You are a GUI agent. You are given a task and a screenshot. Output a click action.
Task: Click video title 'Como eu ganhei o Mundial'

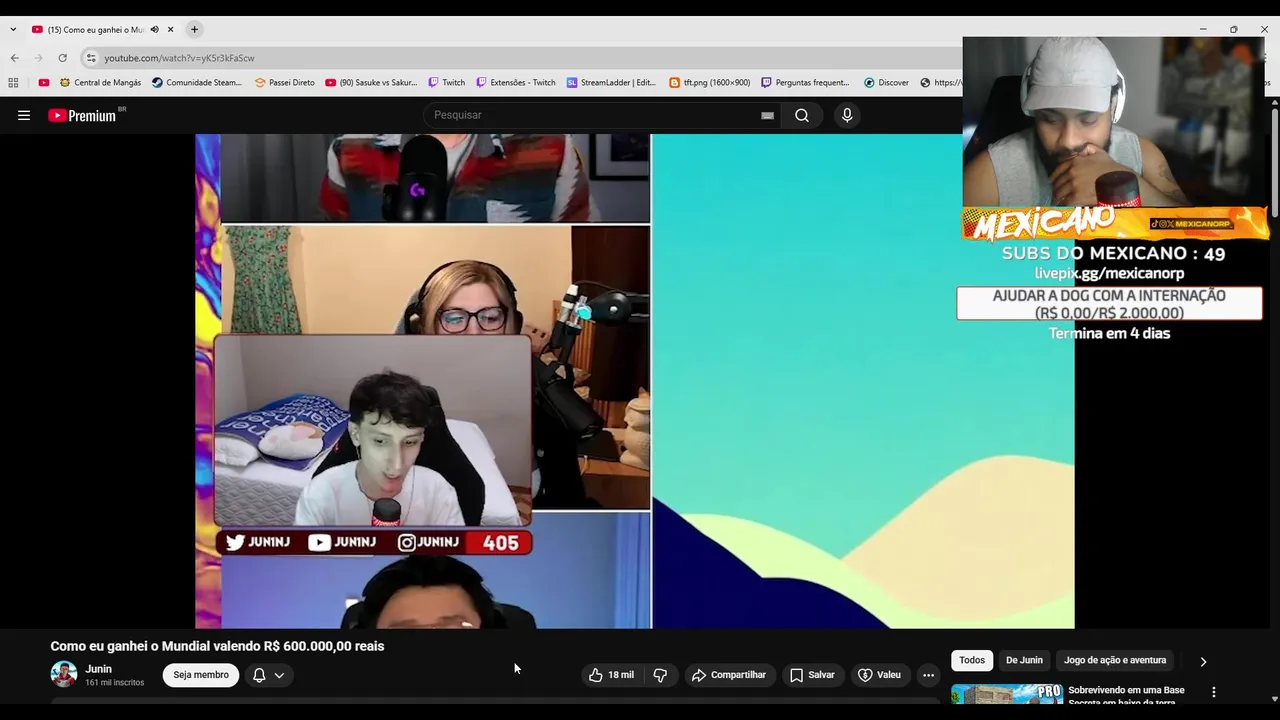pos(217,646)
